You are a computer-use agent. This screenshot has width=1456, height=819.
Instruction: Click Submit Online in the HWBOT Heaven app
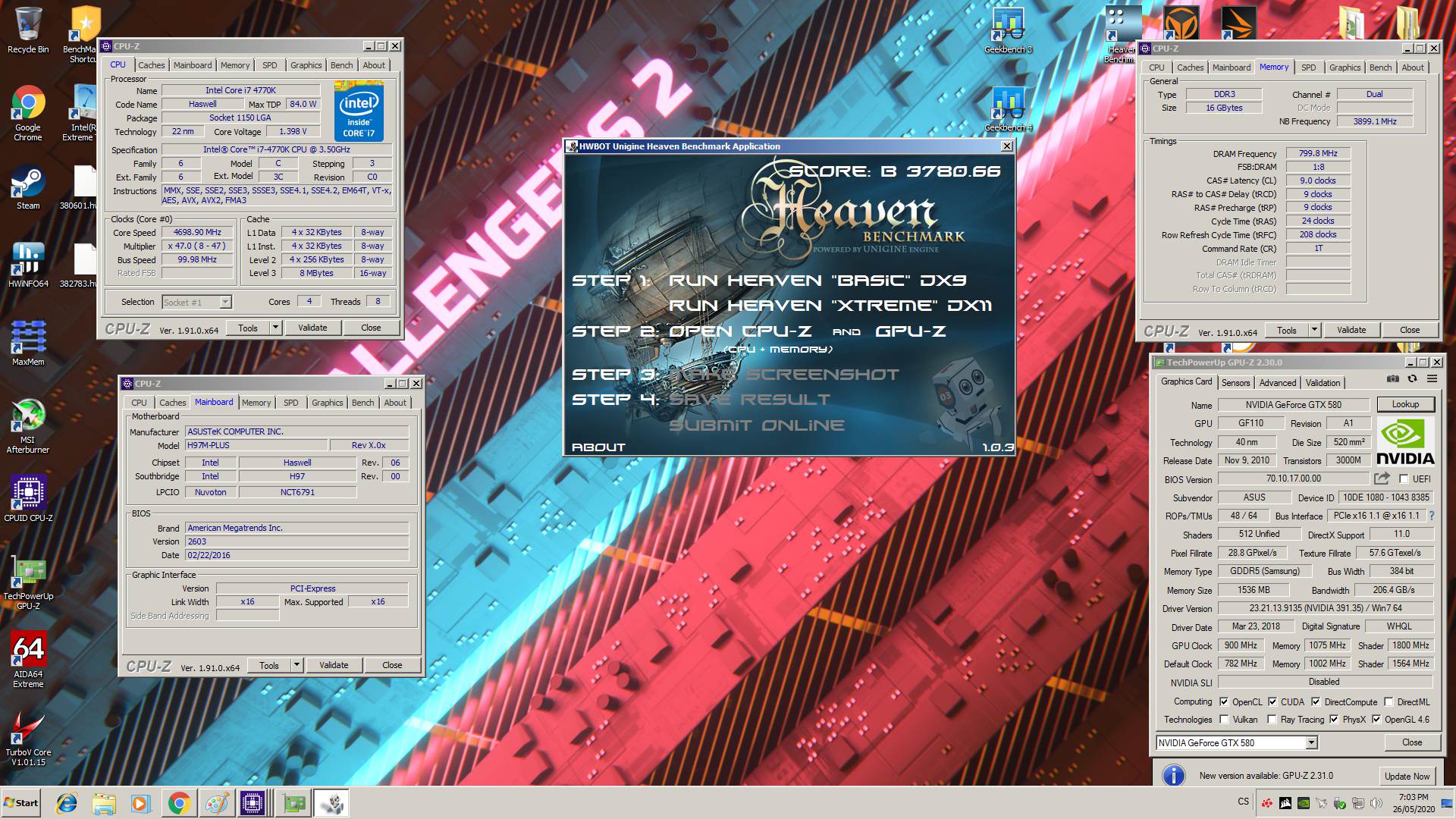click(x=757, y=425)
